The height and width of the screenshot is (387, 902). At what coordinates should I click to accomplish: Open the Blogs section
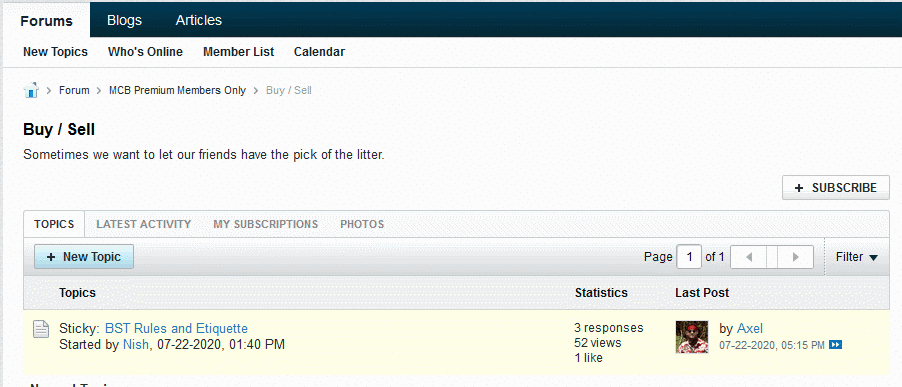(124, 21)
